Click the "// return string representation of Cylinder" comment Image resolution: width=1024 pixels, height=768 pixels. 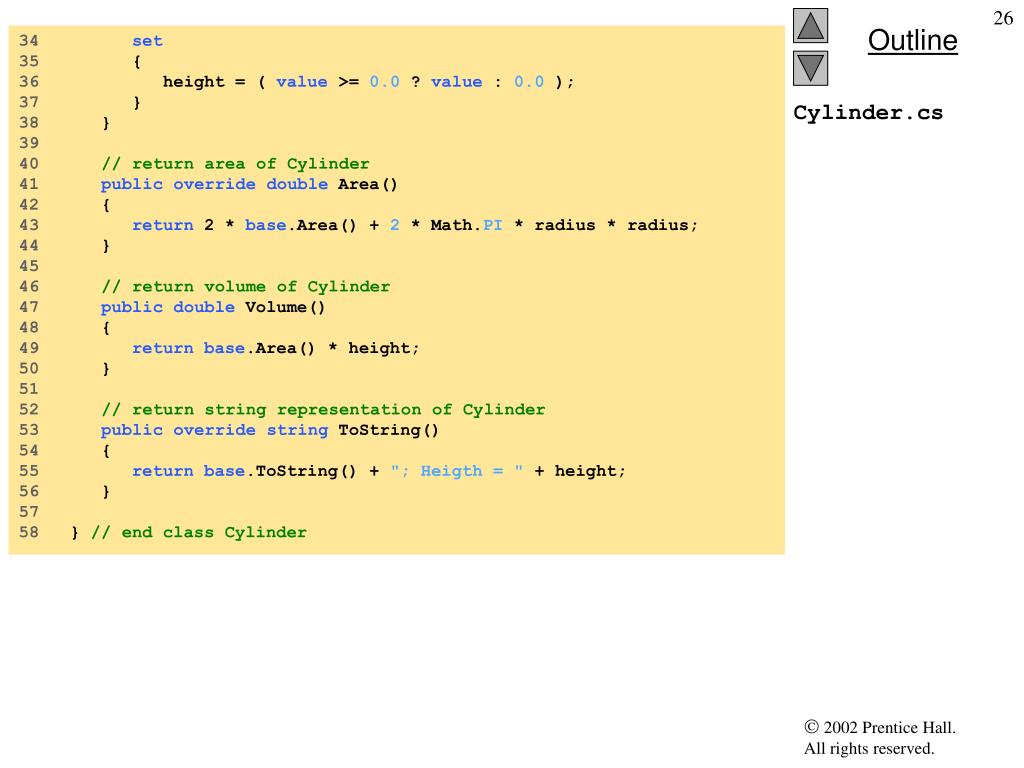(323, 409)
